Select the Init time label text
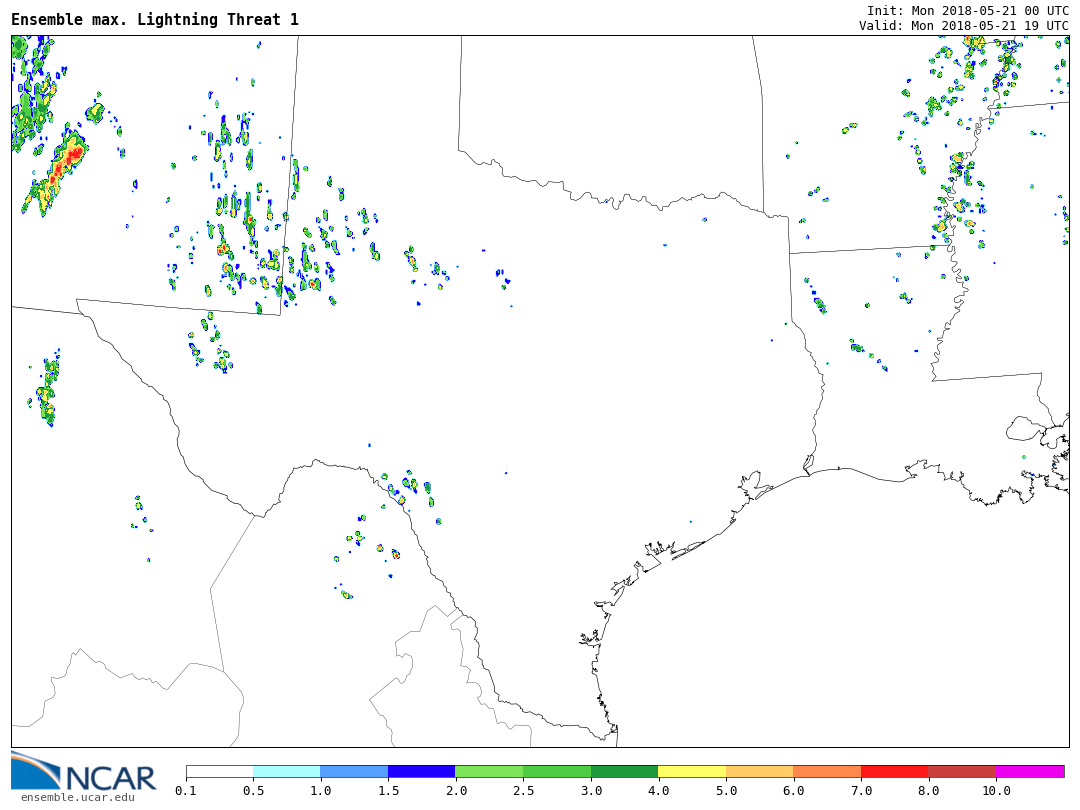1080x810 pixels. coord(967,10)
